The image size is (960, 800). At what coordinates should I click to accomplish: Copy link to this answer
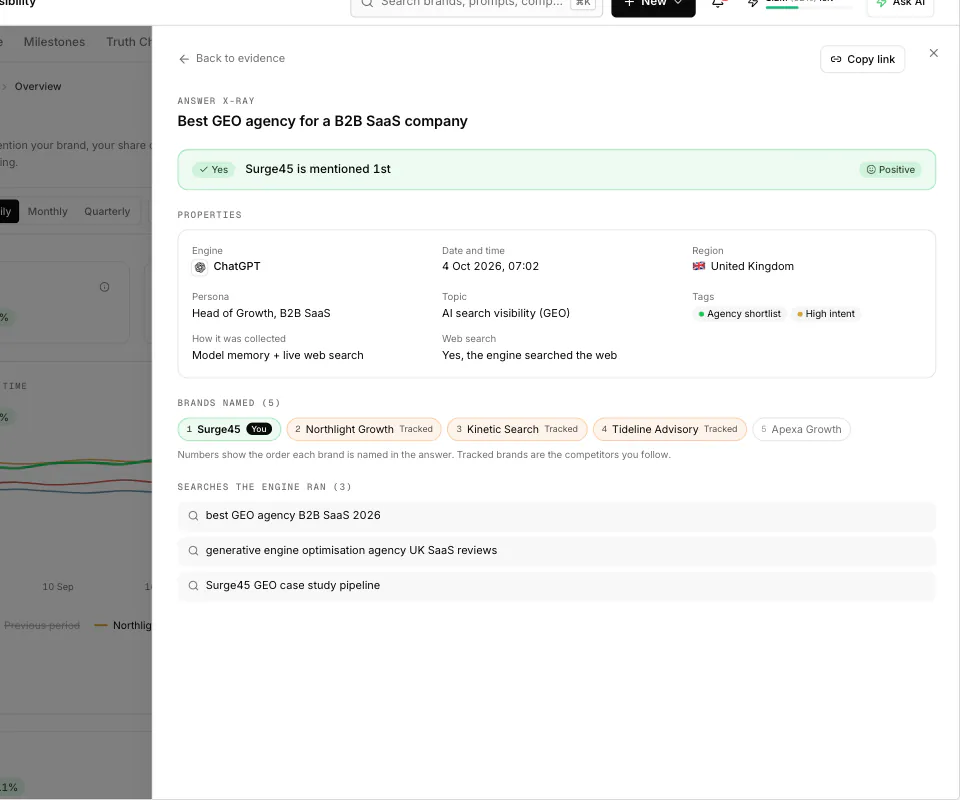[862, 59]
